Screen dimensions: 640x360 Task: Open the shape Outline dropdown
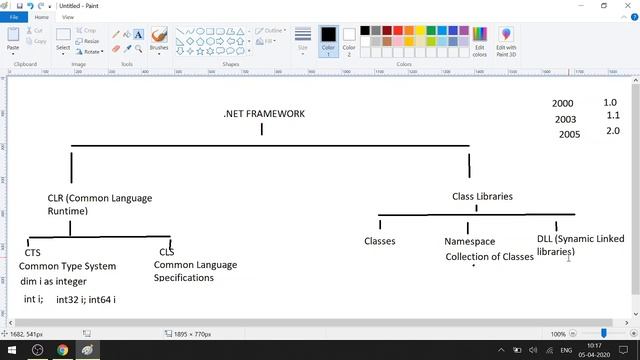pyautogui.click(x=271, y=31)
